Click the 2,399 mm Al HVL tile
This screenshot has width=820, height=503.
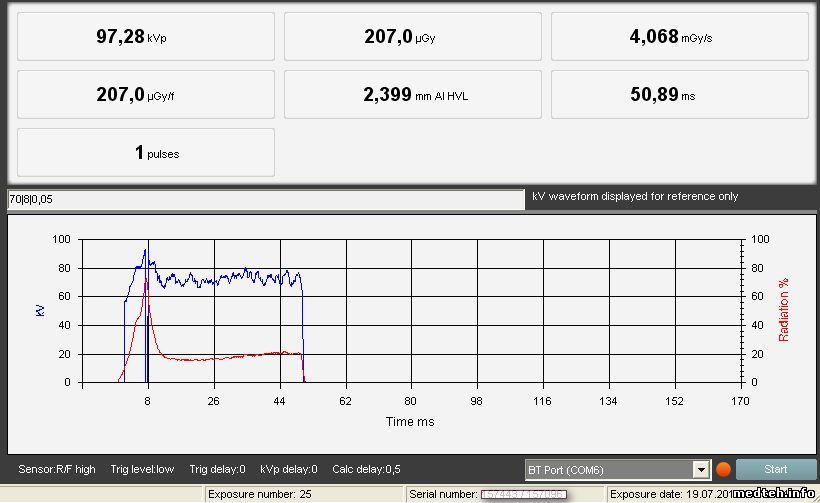coord(412,95)
